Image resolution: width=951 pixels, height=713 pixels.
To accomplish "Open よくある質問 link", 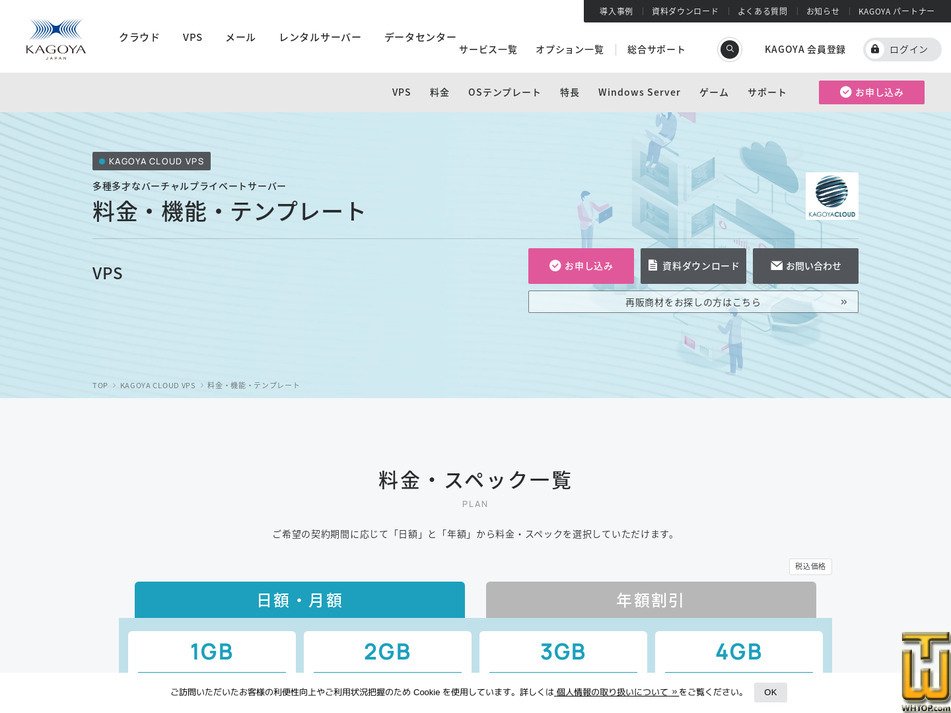I will tap(762, 11).
